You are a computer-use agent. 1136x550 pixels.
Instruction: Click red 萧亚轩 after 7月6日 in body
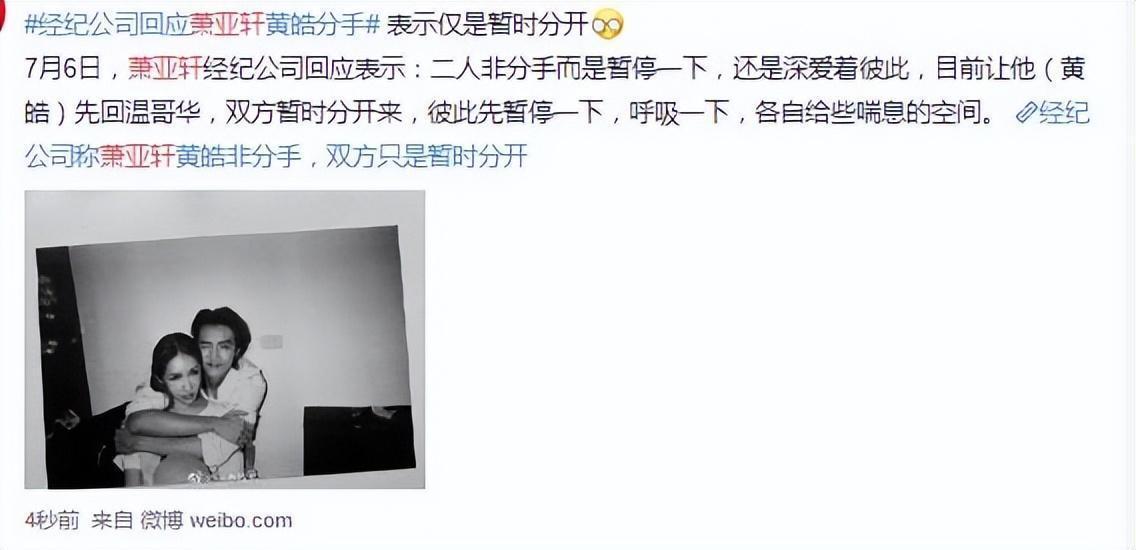tap(165, 70)
